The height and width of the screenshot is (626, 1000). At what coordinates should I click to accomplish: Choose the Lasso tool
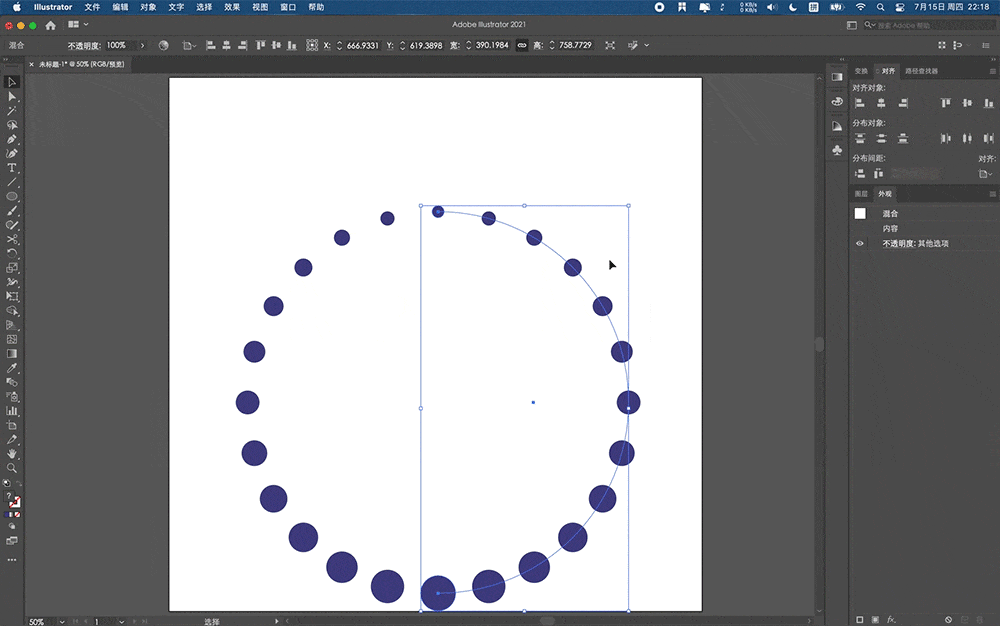(11, 125)
